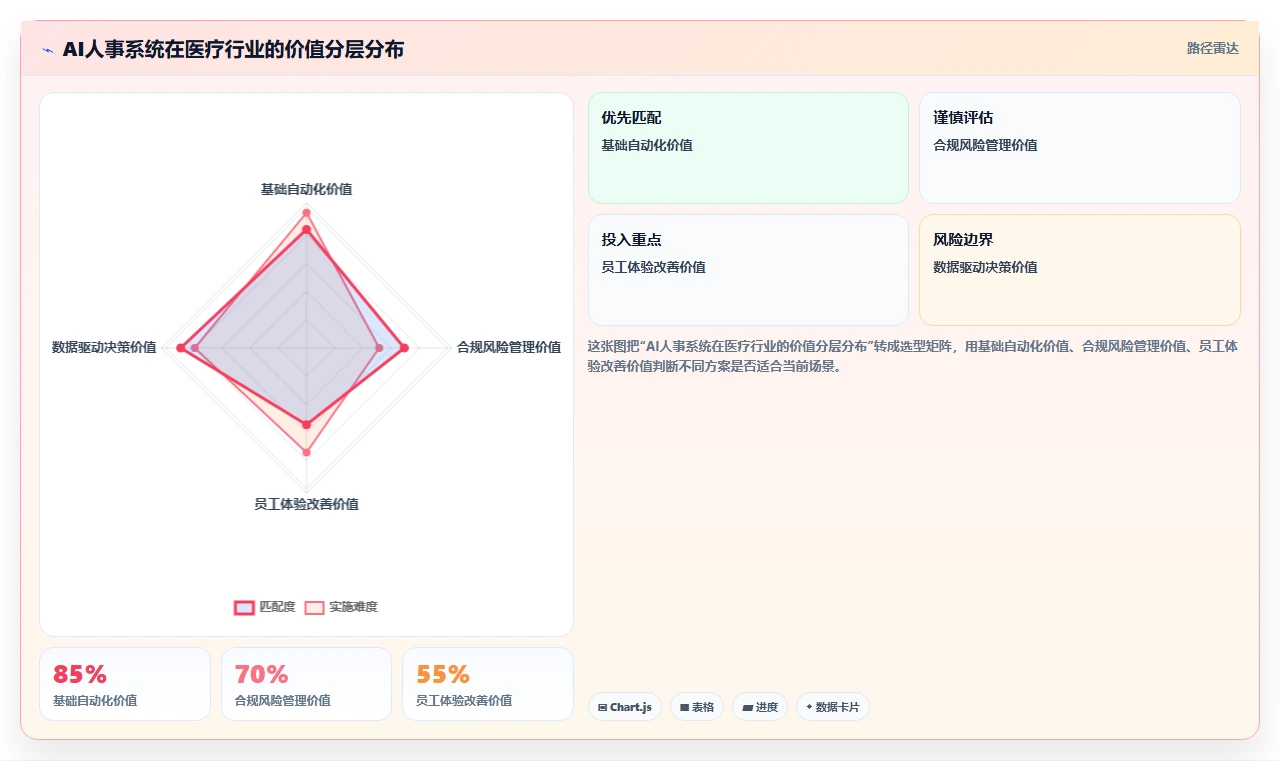Screen dimensions: 1280x761
Task: Open the 优先匹配 matrix card
Action: click(x=748, y=148)
